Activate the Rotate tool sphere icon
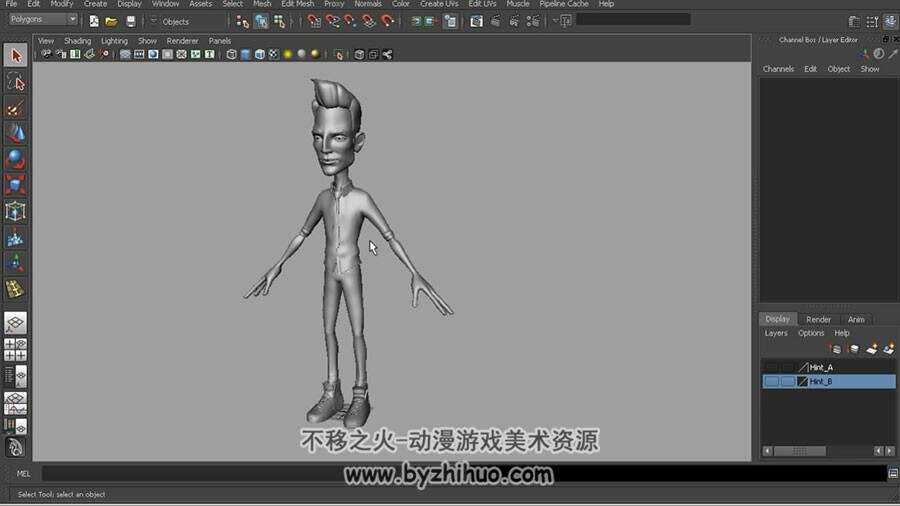 15,159
